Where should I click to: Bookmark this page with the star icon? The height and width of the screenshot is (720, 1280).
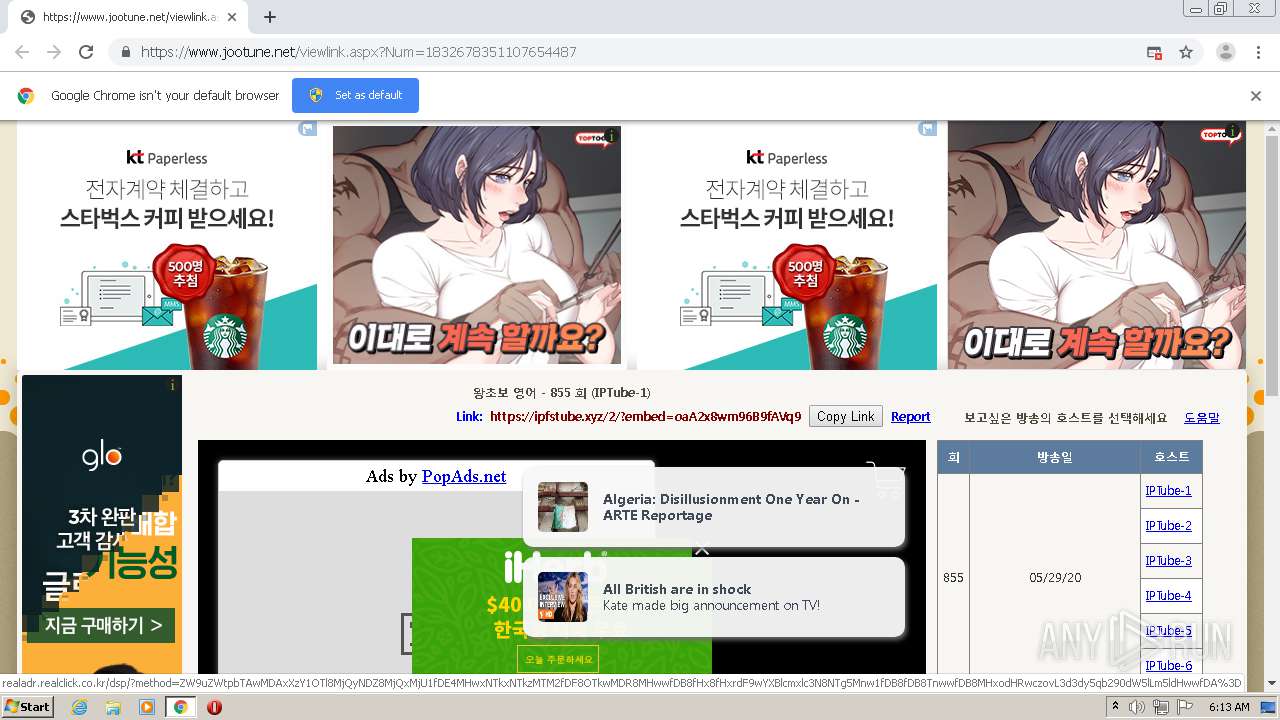(x=1186, y=52)
